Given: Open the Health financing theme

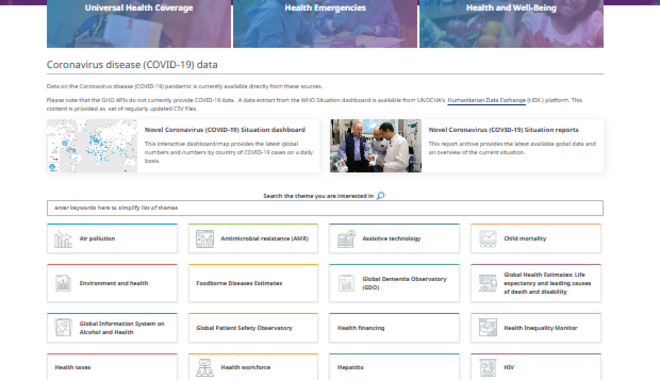Looking at the screenshot, I should (394, 328).
